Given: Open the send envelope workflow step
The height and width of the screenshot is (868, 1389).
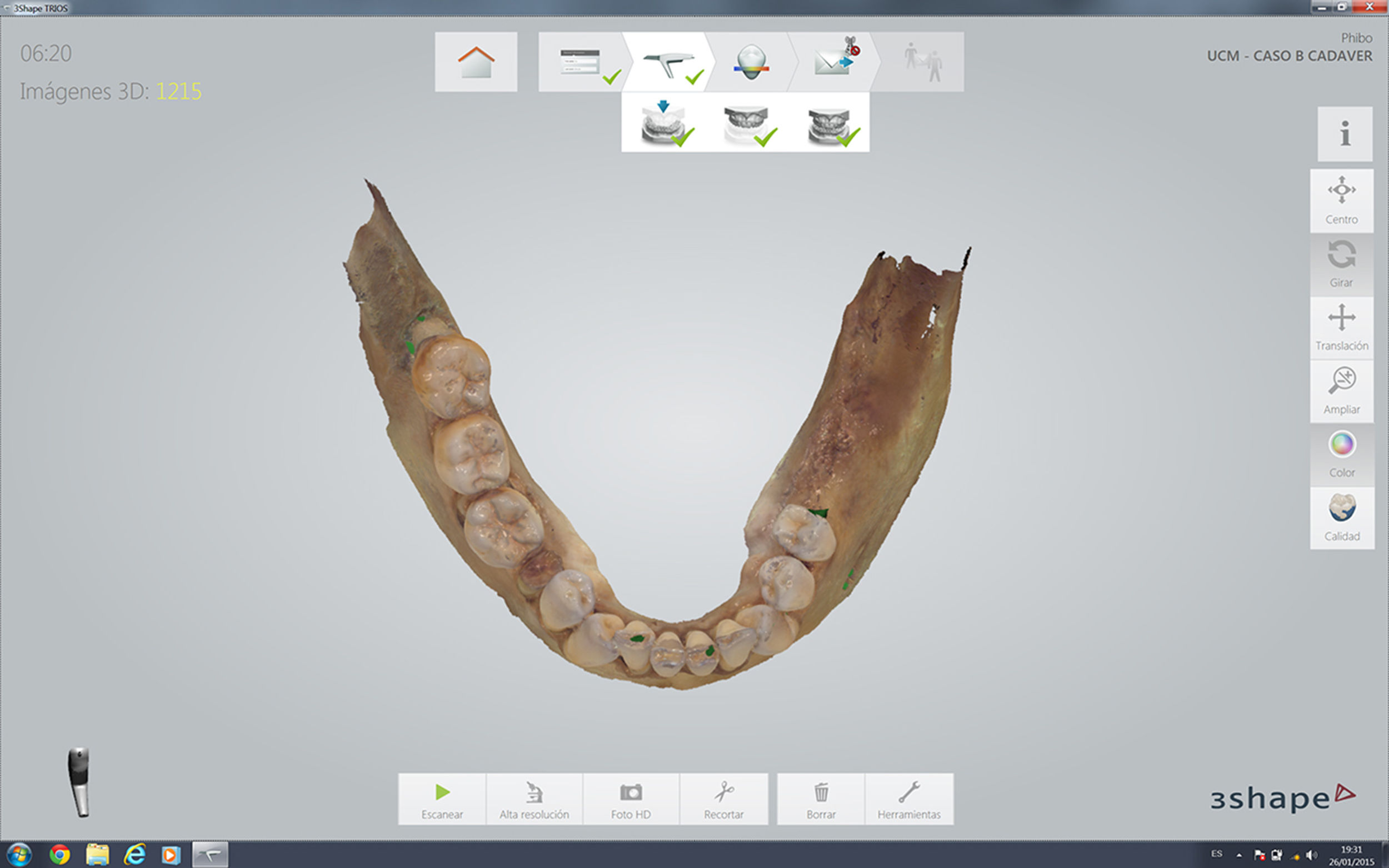Looking at the screenshot, I should click(833, 62).
